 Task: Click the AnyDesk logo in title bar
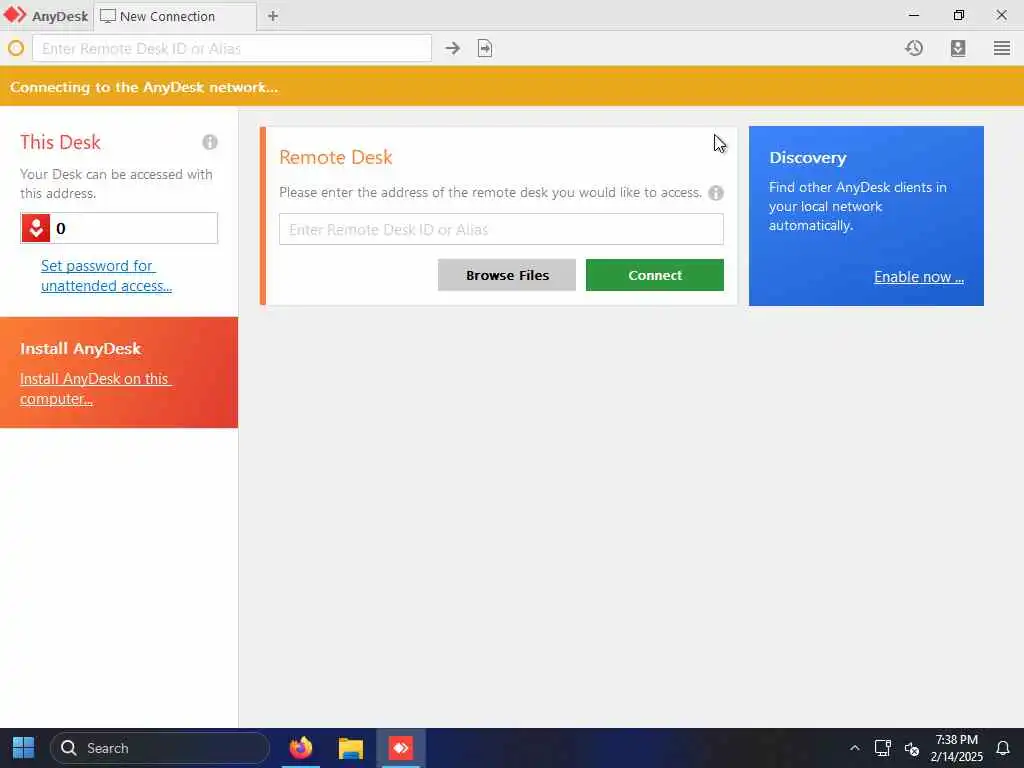[14, 15]
